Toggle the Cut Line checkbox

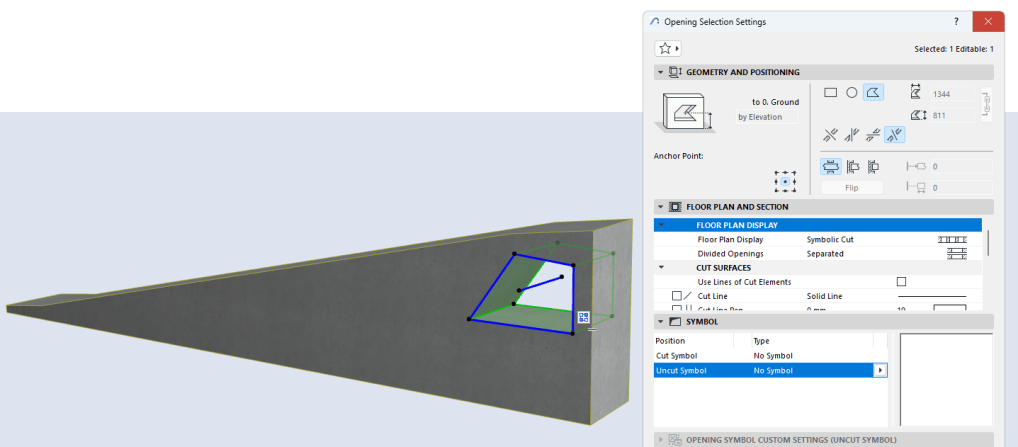tap(677, 297)
